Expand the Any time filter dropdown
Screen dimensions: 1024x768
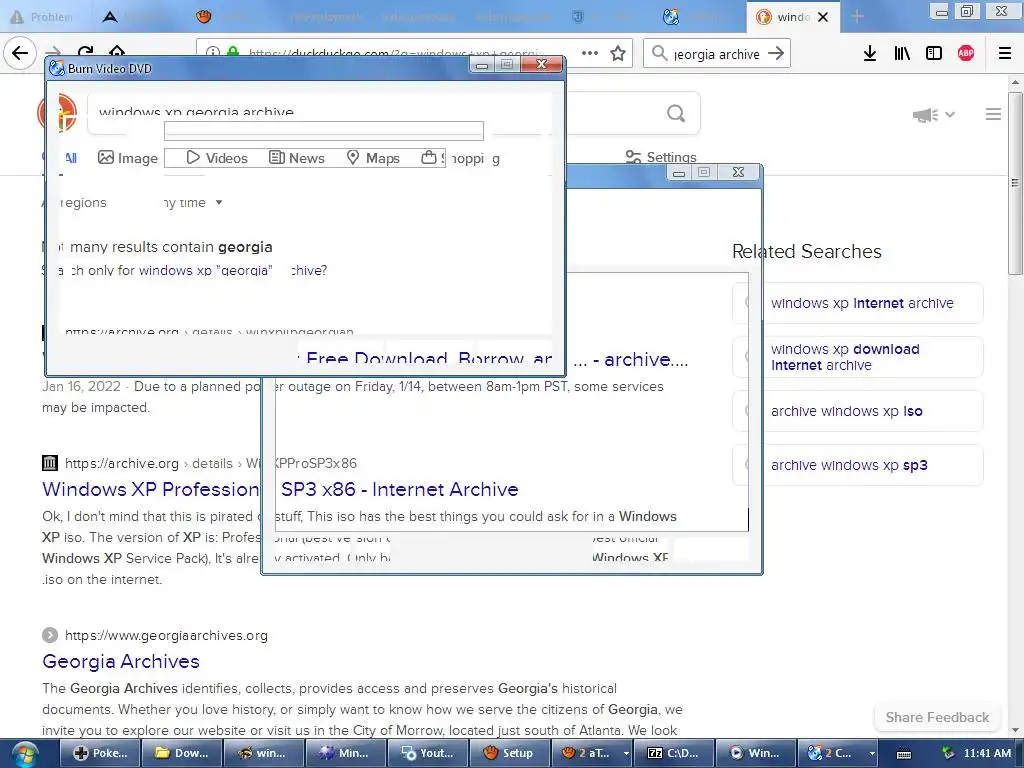click(x=193, y=202)
